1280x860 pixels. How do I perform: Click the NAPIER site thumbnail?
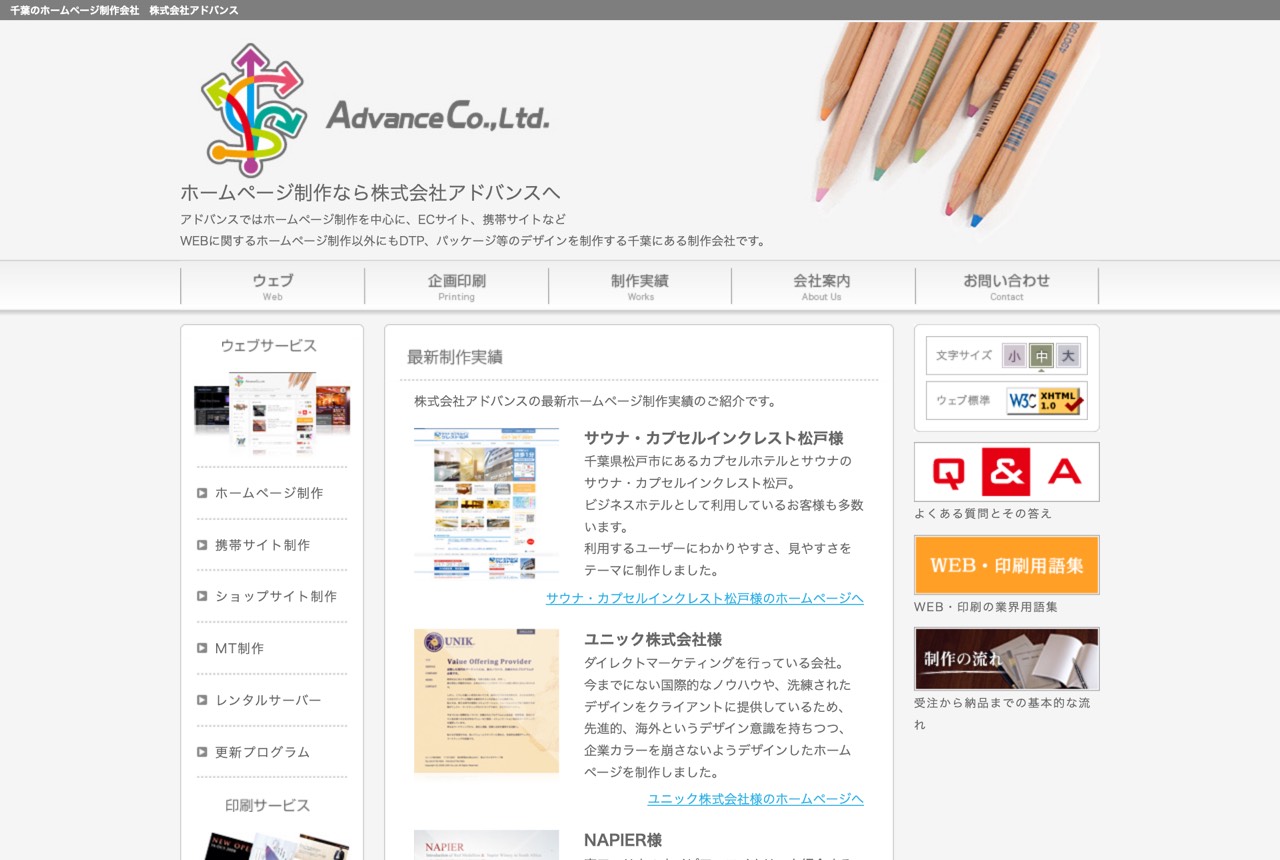point(486,845)
